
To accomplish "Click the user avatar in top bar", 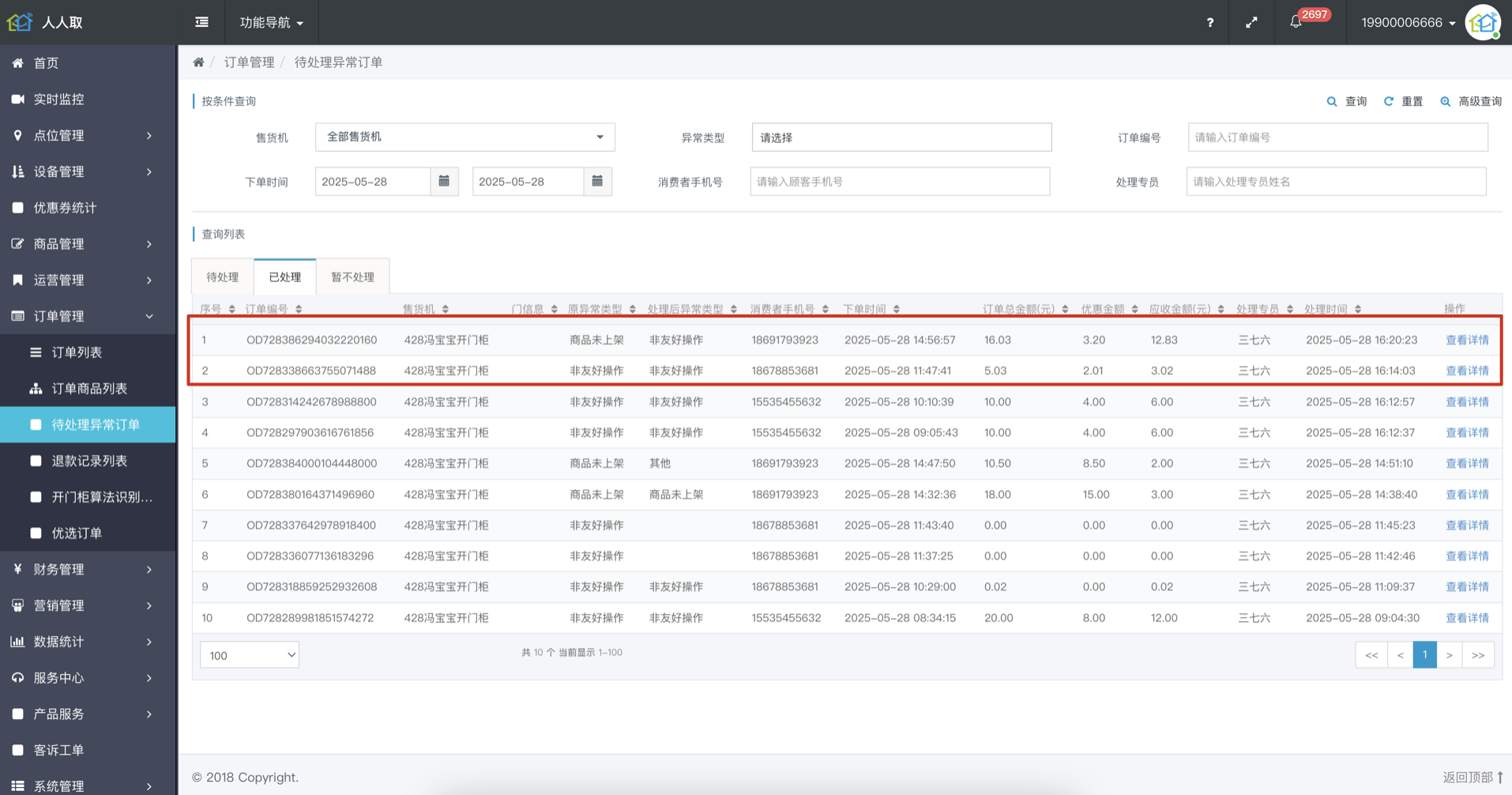I will tap(1484, 23).
